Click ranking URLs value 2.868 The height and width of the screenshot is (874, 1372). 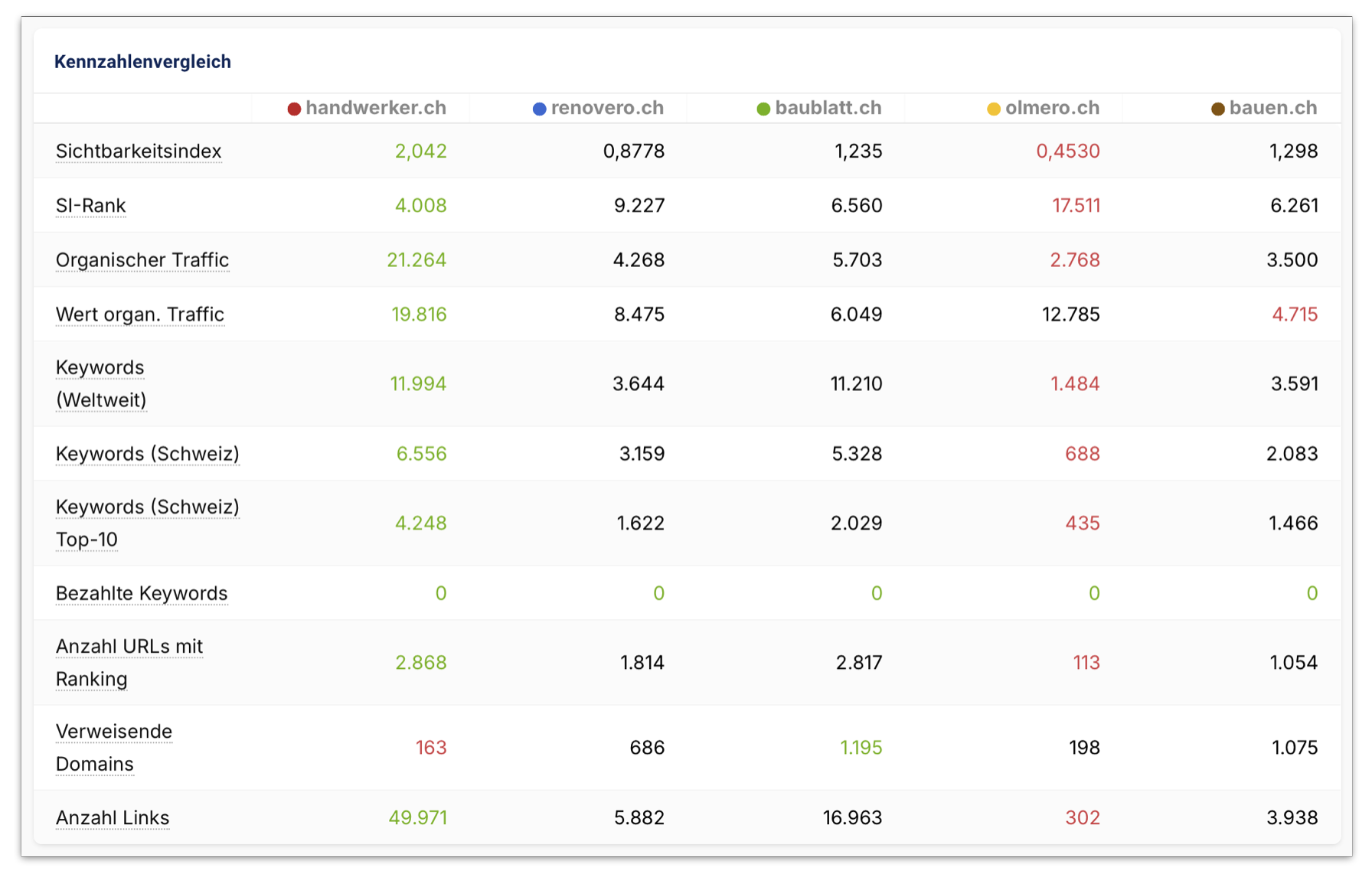[421, 663]
